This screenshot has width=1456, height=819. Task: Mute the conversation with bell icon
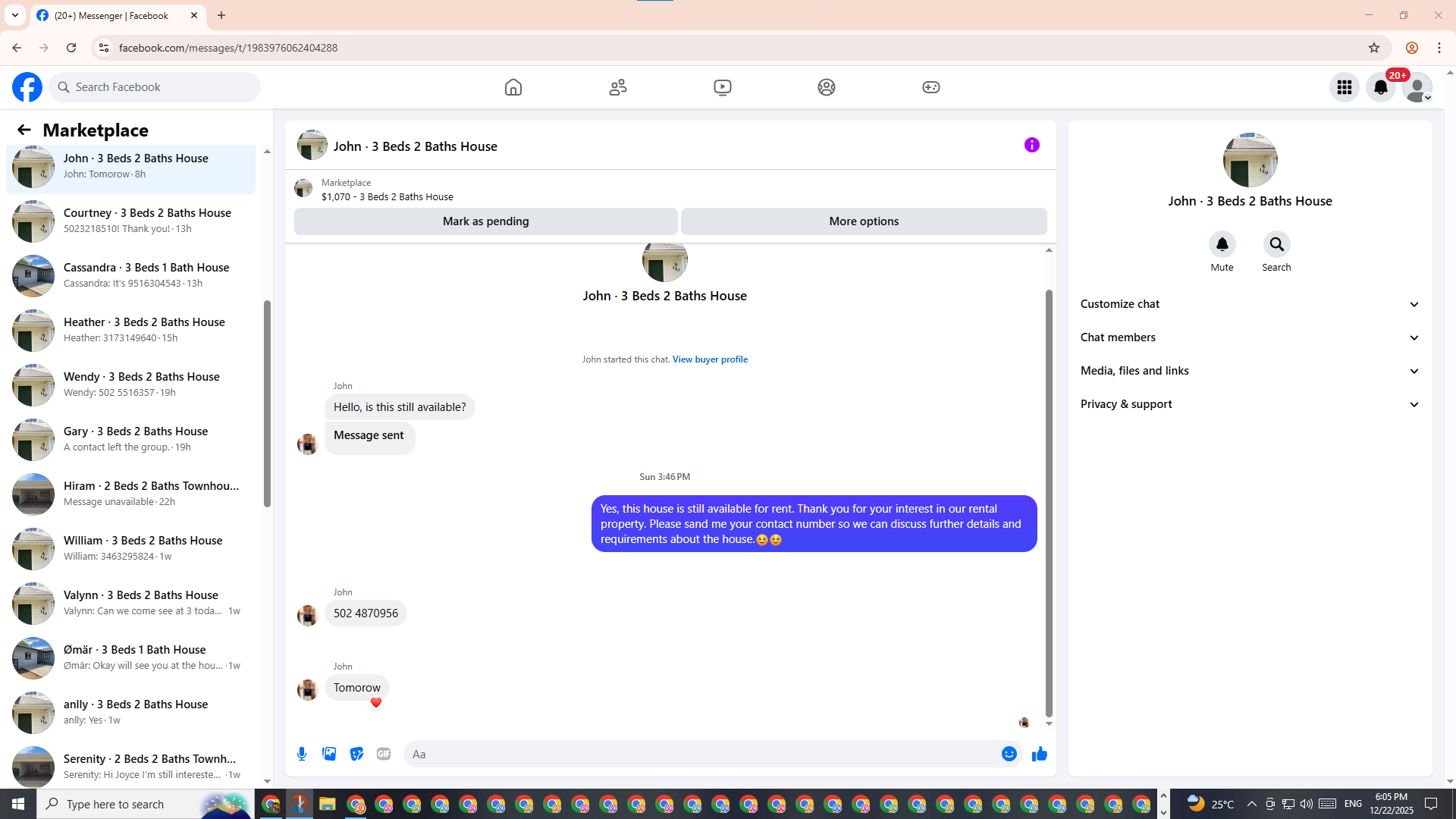click(x=1222, y=244)
